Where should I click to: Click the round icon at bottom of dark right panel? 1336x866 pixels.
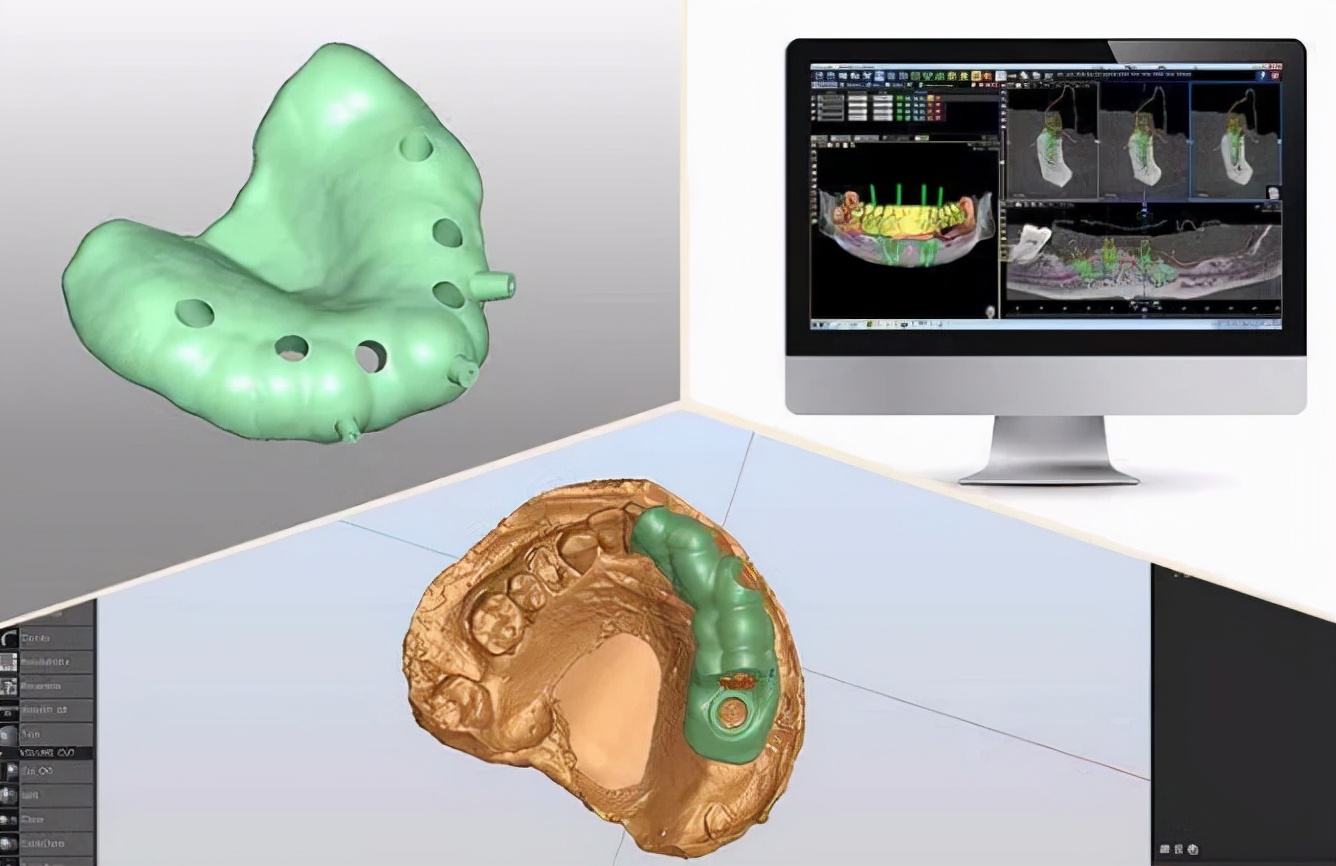1192,850
